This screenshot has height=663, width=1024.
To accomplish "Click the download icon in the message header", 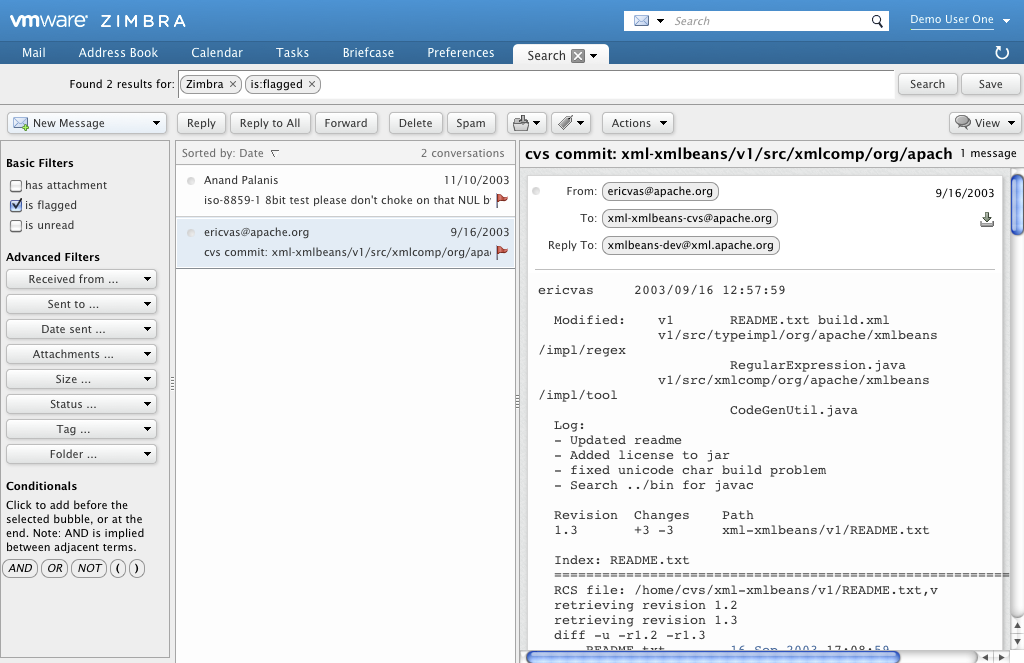I will [987, 219].
